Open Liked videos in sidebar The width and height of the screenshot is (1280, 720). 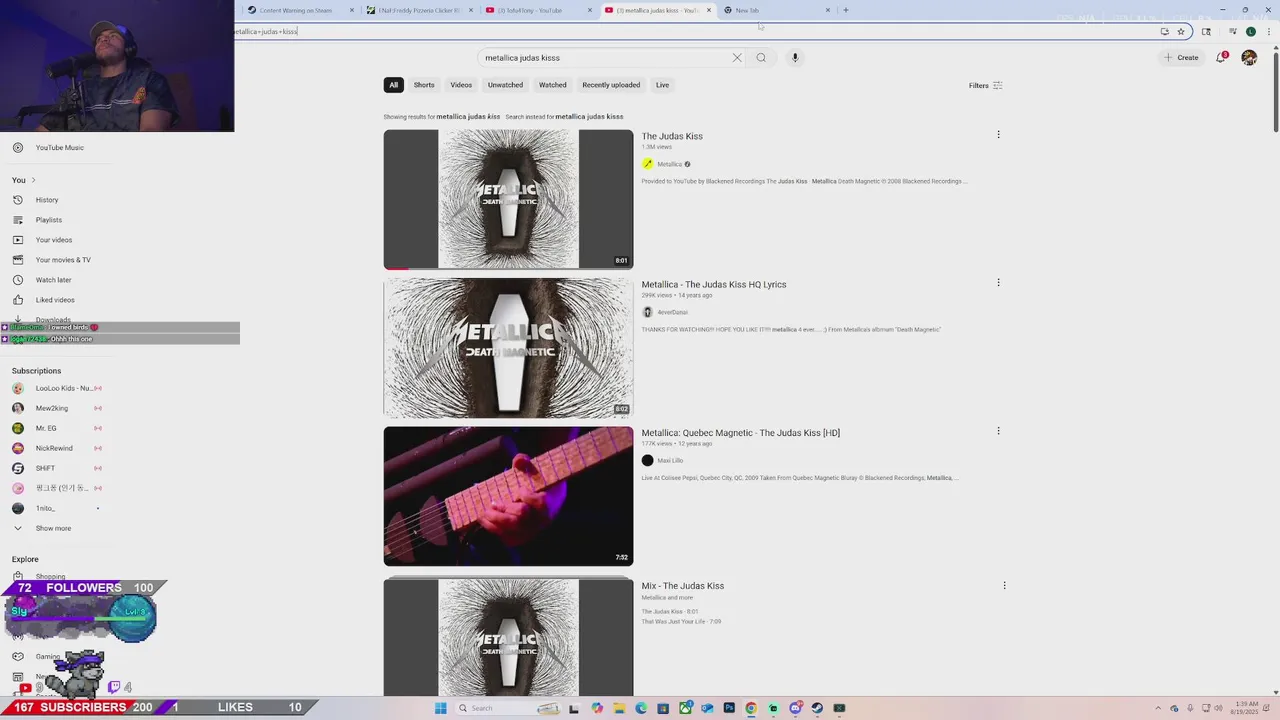tap(55, 300)
